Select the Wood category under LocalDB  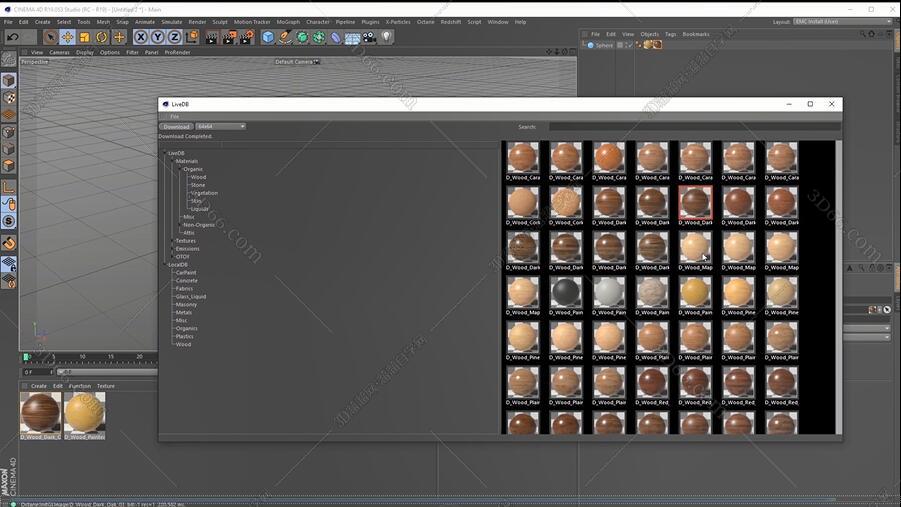click(183, 344)
